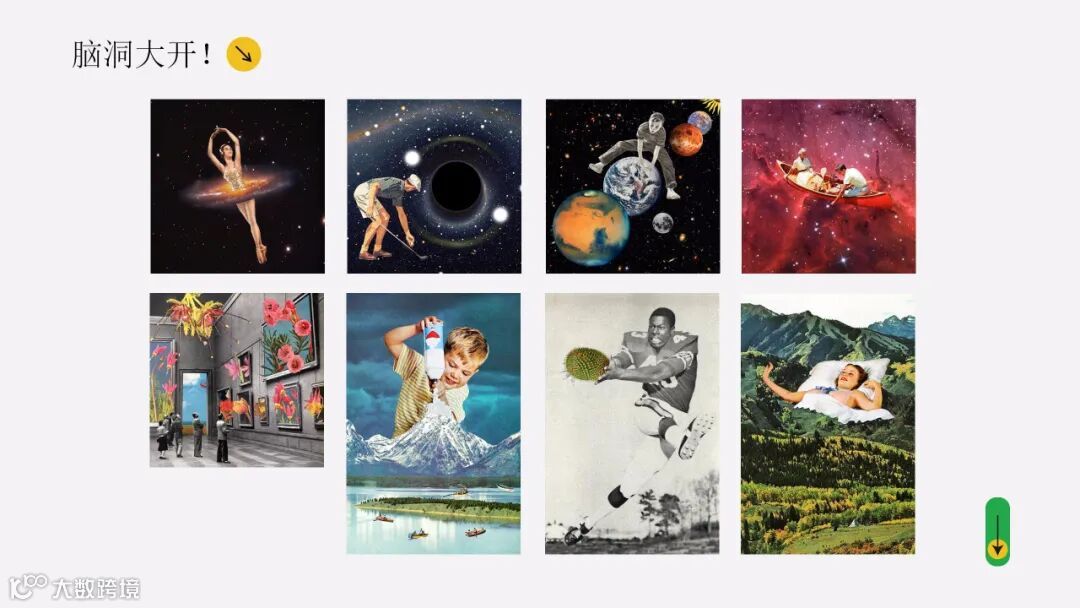Screen dimensions: 1080x608
Task: Open the ballerina galaxy collage thumbnail
Action: [x=238, y=186]
